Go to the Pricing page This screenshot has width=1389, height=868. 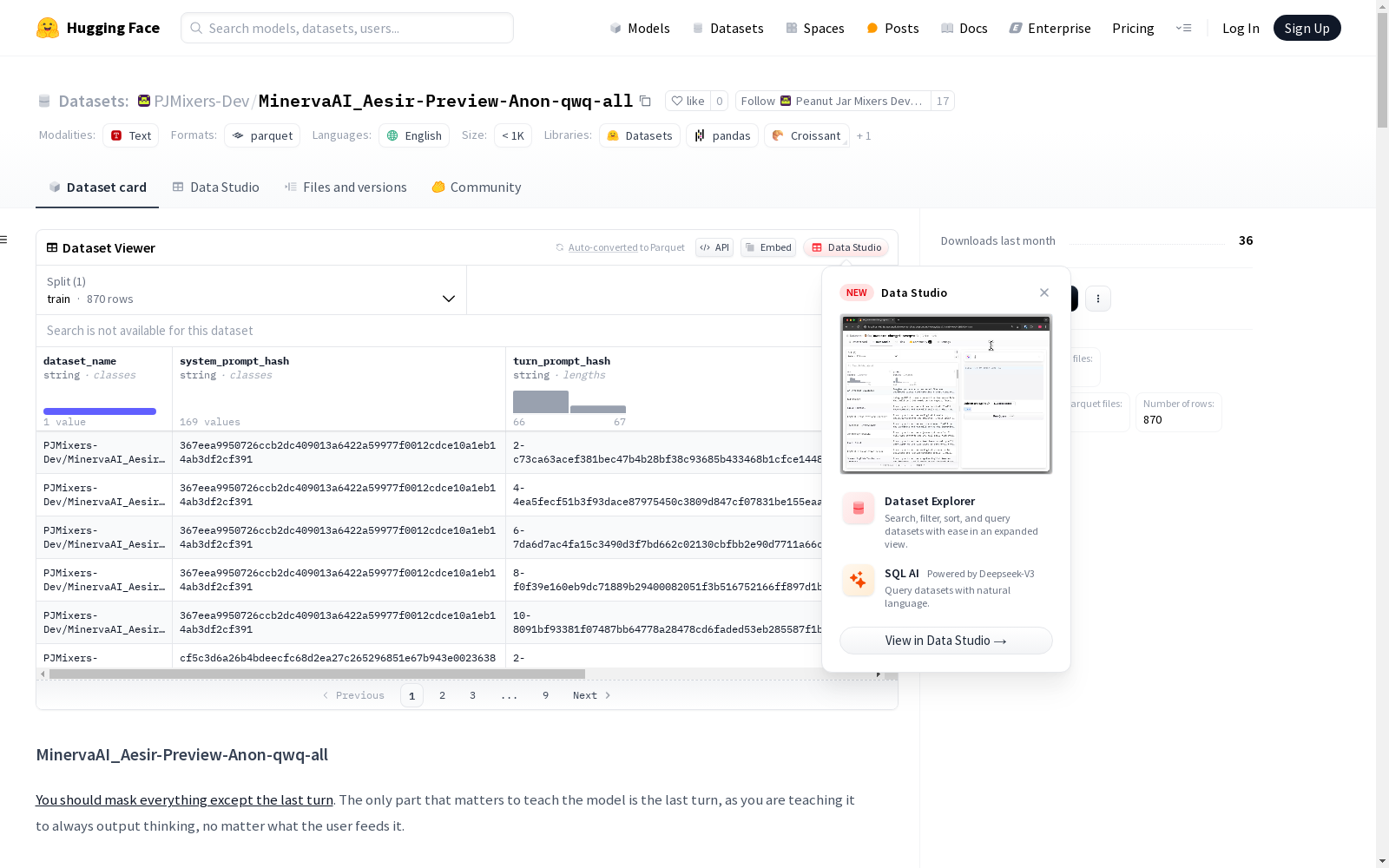click(x=1133, y=28)
